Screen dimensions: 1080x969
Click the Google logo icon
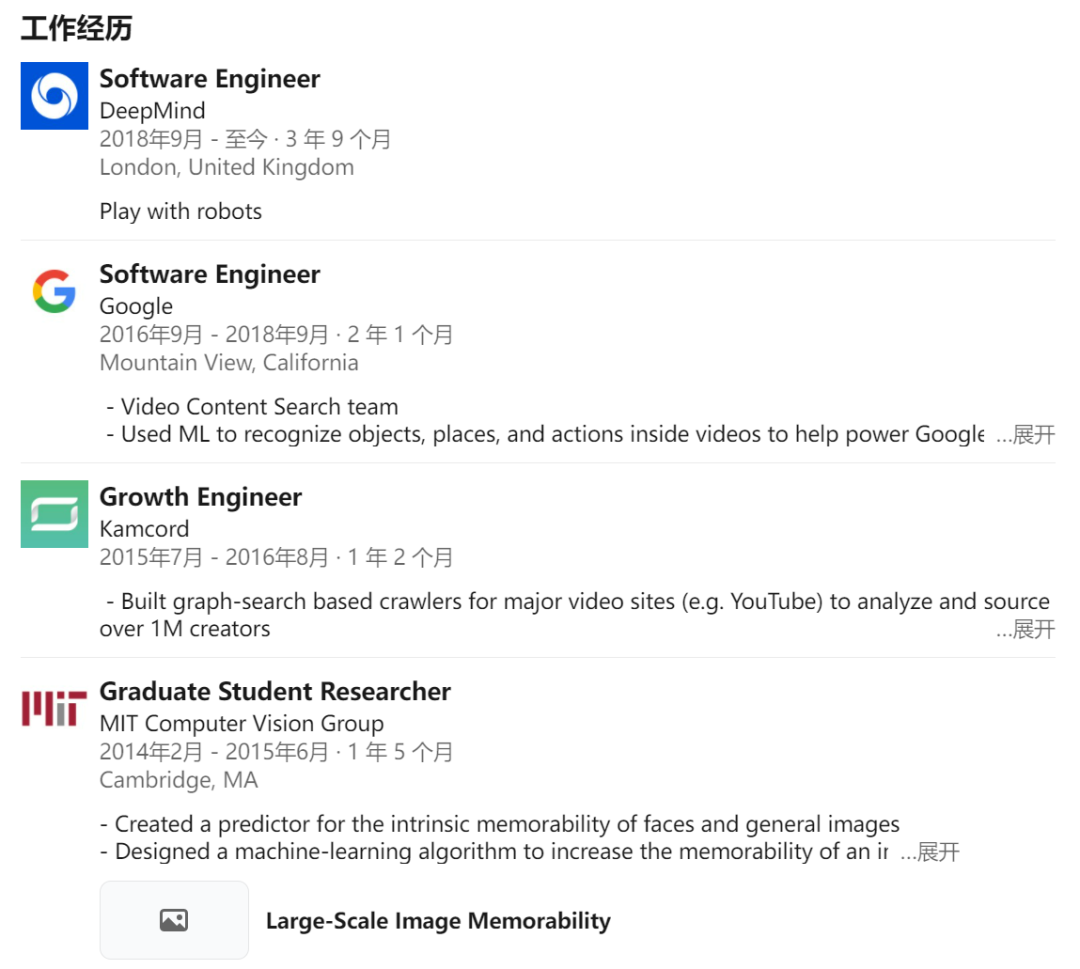54,291
